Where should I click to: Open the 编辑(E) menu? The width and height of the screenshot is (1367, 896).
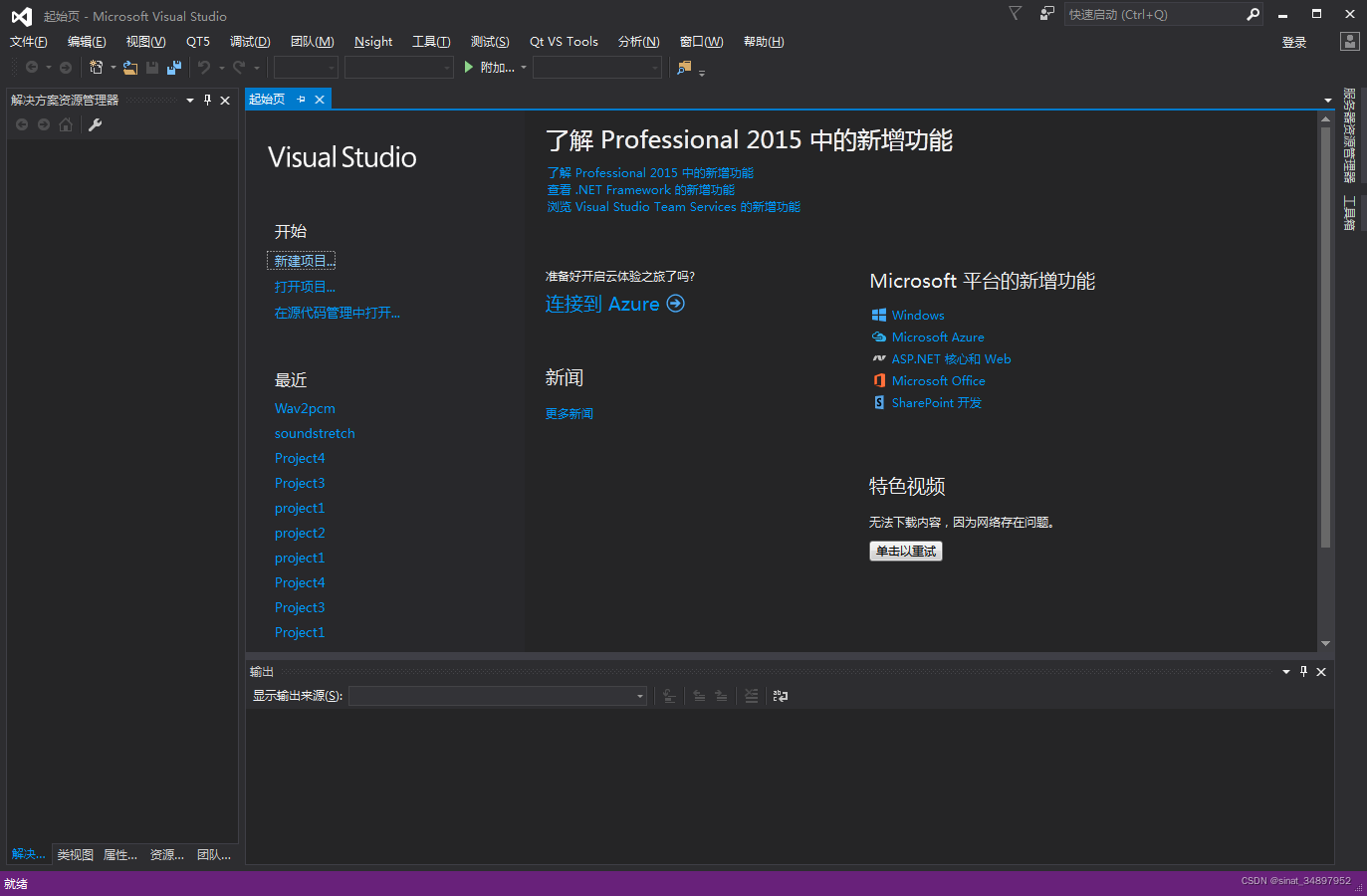pos(87,42)
